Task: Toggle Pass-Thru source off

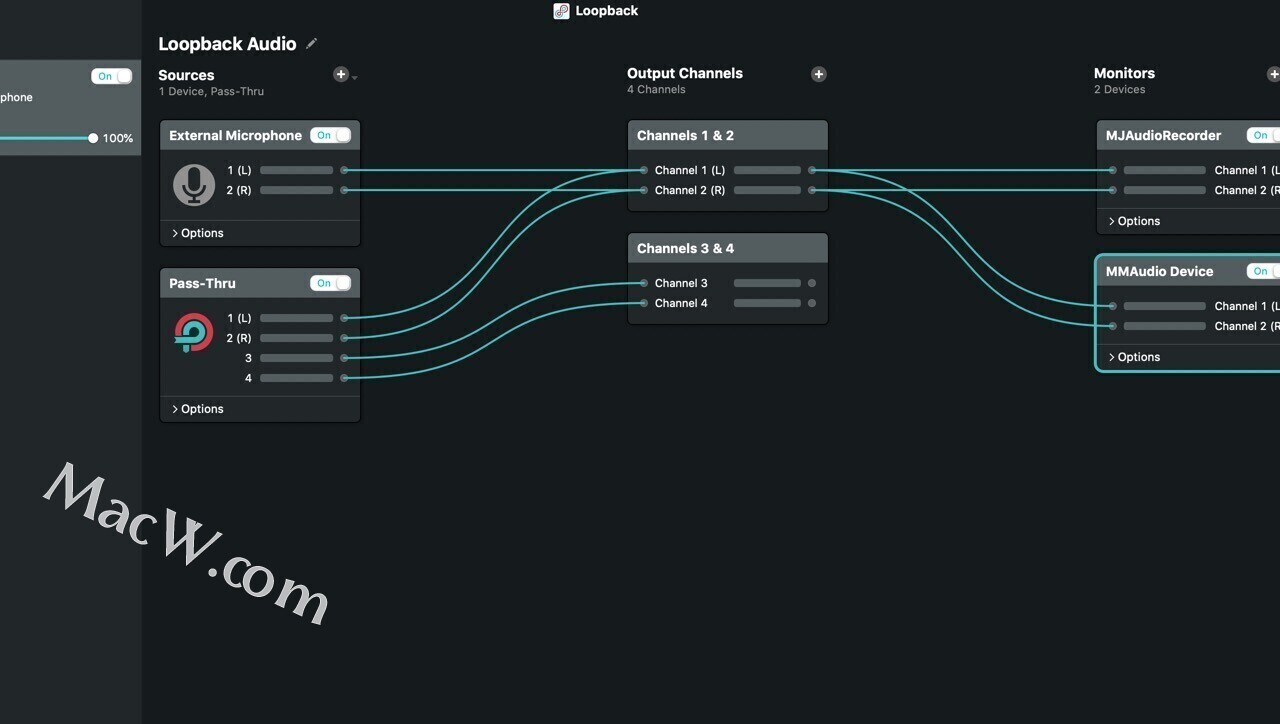Action: point(330,283)
